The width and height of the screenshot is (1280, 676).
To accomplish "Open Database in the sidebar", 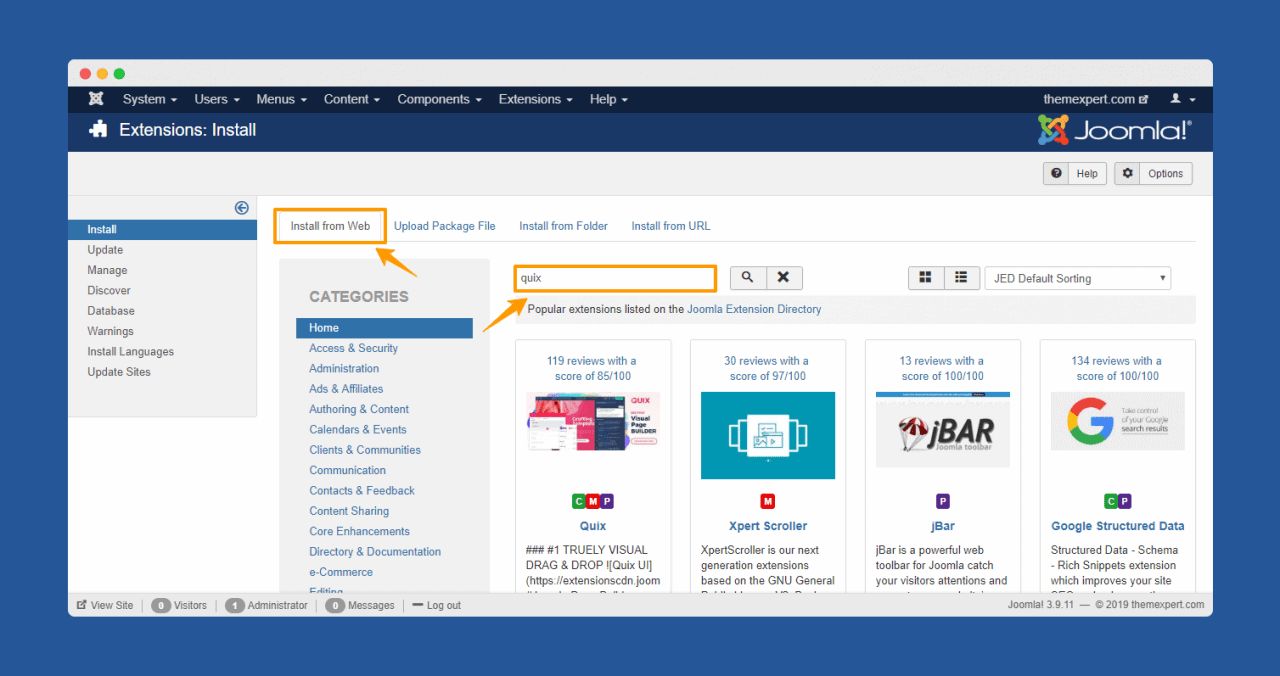I will click(111, 311).
